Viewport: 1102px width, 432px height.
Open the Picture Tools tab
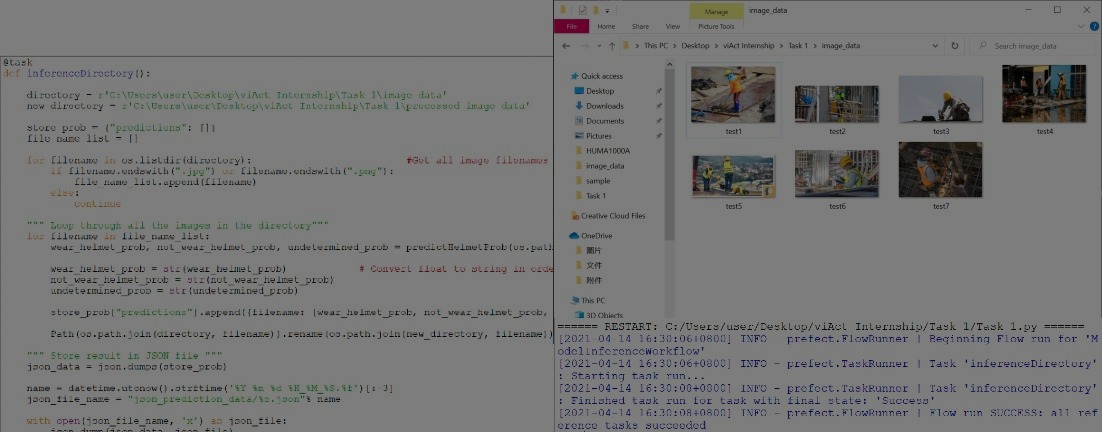[716, 27]
